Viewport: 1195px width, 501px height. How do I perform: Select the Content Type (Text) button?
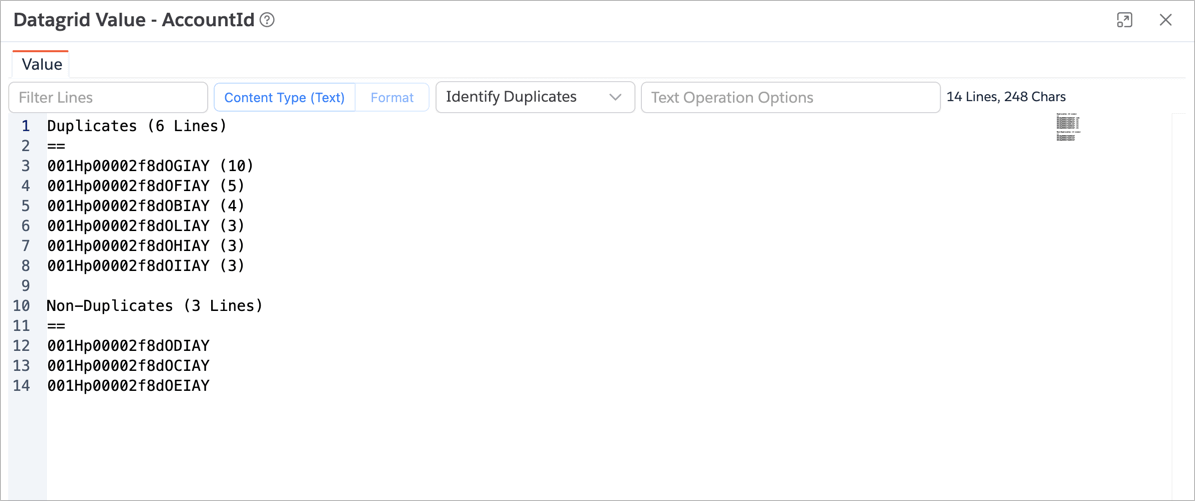pyautogui.click(x=284, y=97)
